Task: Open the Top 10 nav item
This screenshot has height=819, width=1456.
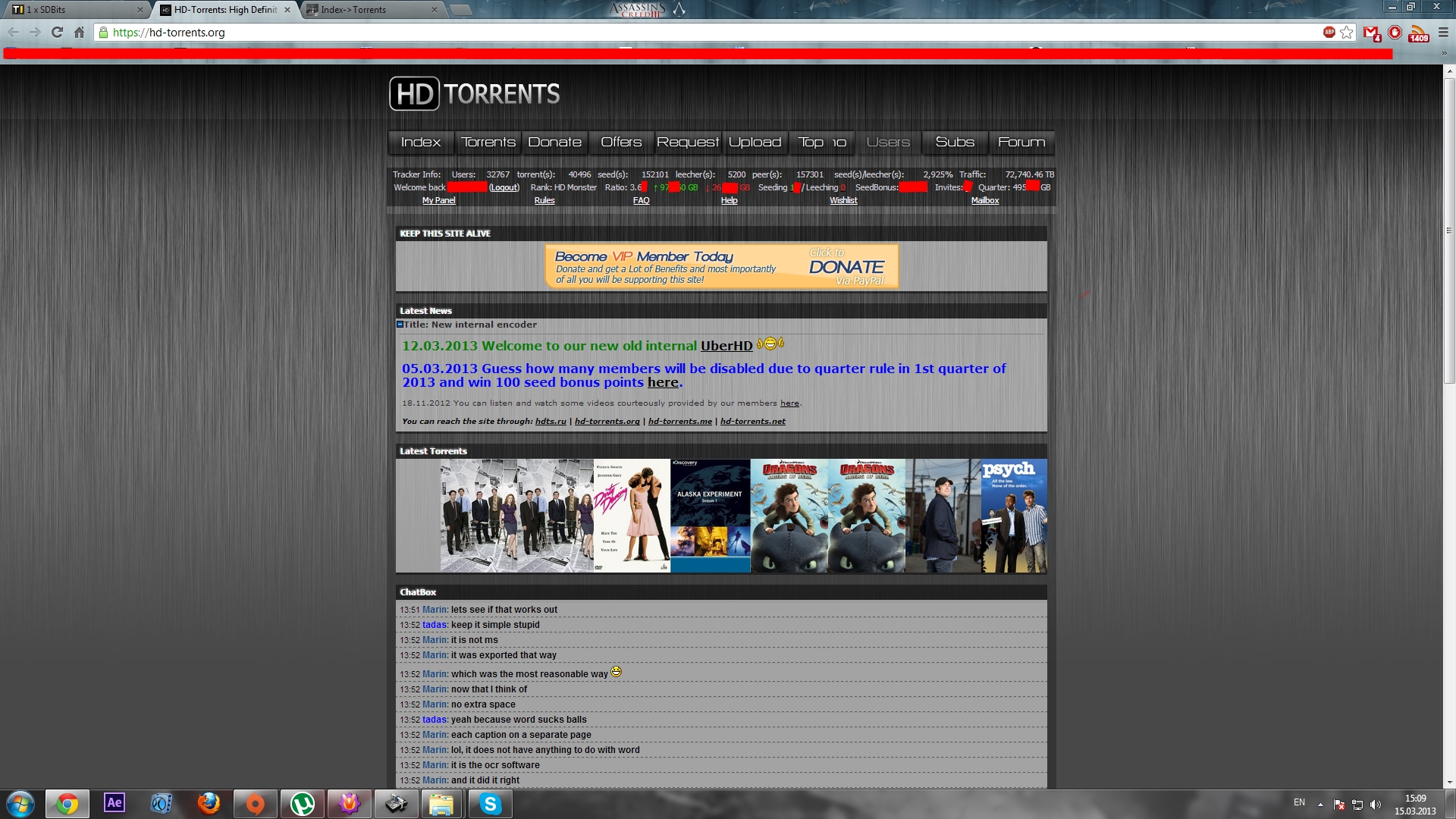Action: tap(821, 142)
